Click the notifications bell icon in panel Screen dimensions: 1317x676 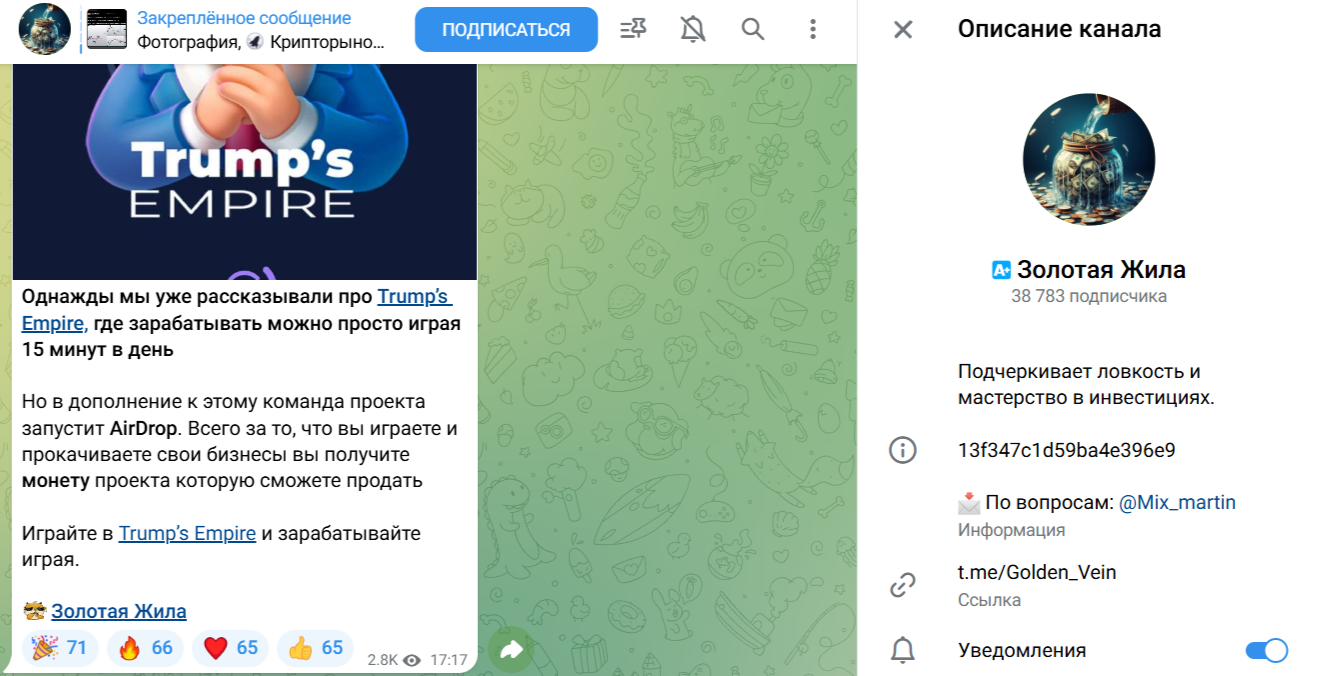tap(903, 651)
